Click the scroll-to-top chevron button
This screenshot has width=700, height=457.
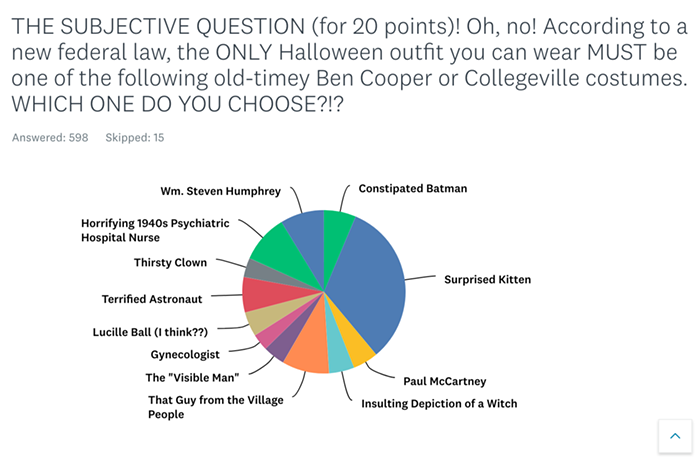675,436
